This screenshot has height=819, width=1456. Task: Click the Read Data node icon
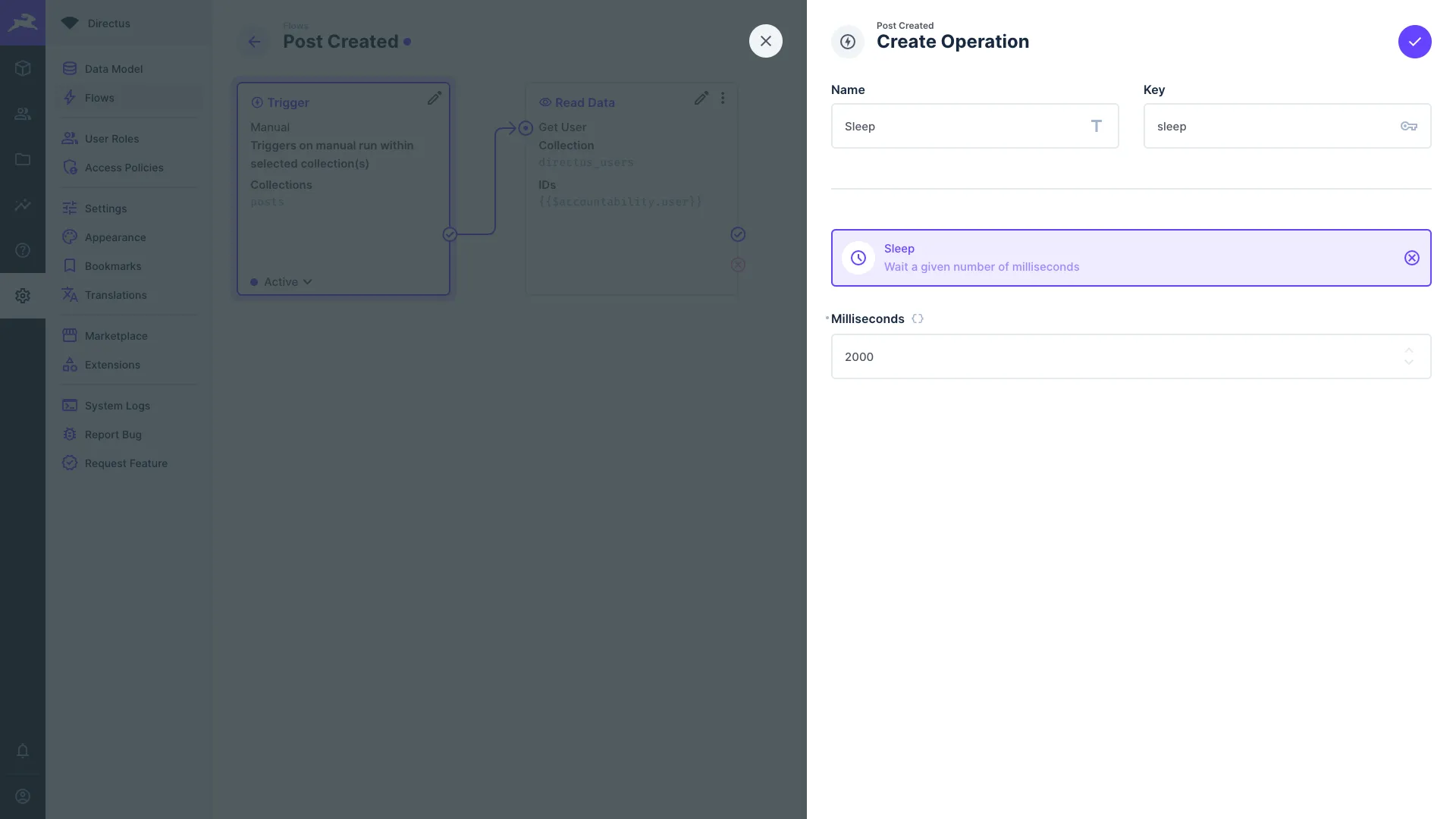[x=545, y=102]
